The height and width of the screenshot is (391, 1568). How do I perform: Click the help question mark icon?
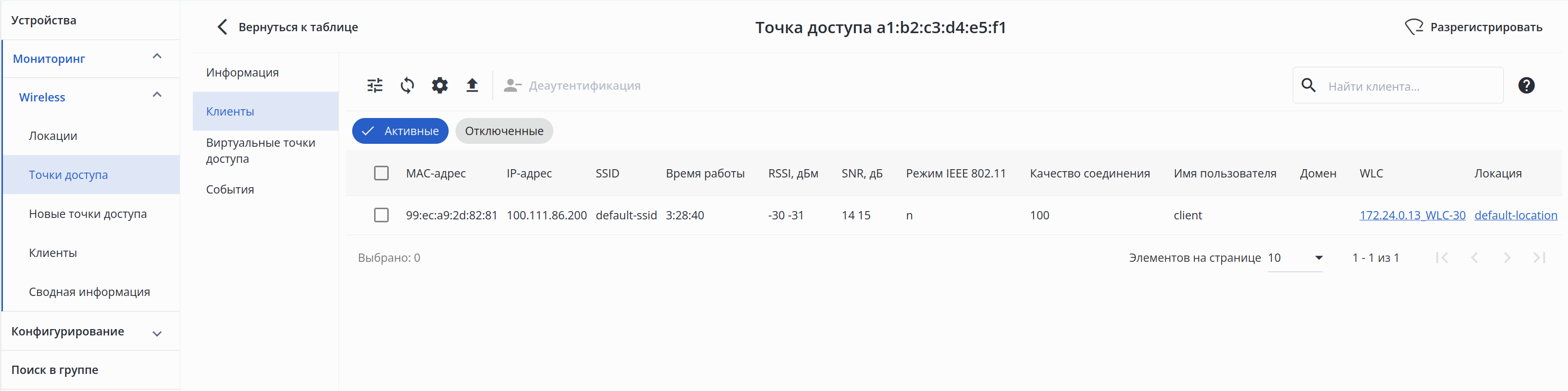tap(1526, 86)
